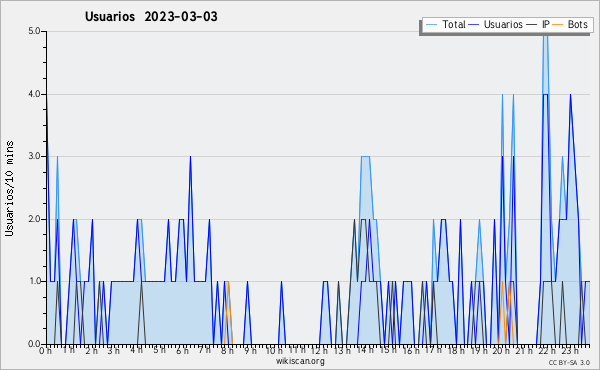Click the '20 h' x-axis label
Viewport: 600px width, 370px height.
tap(501, 351)
